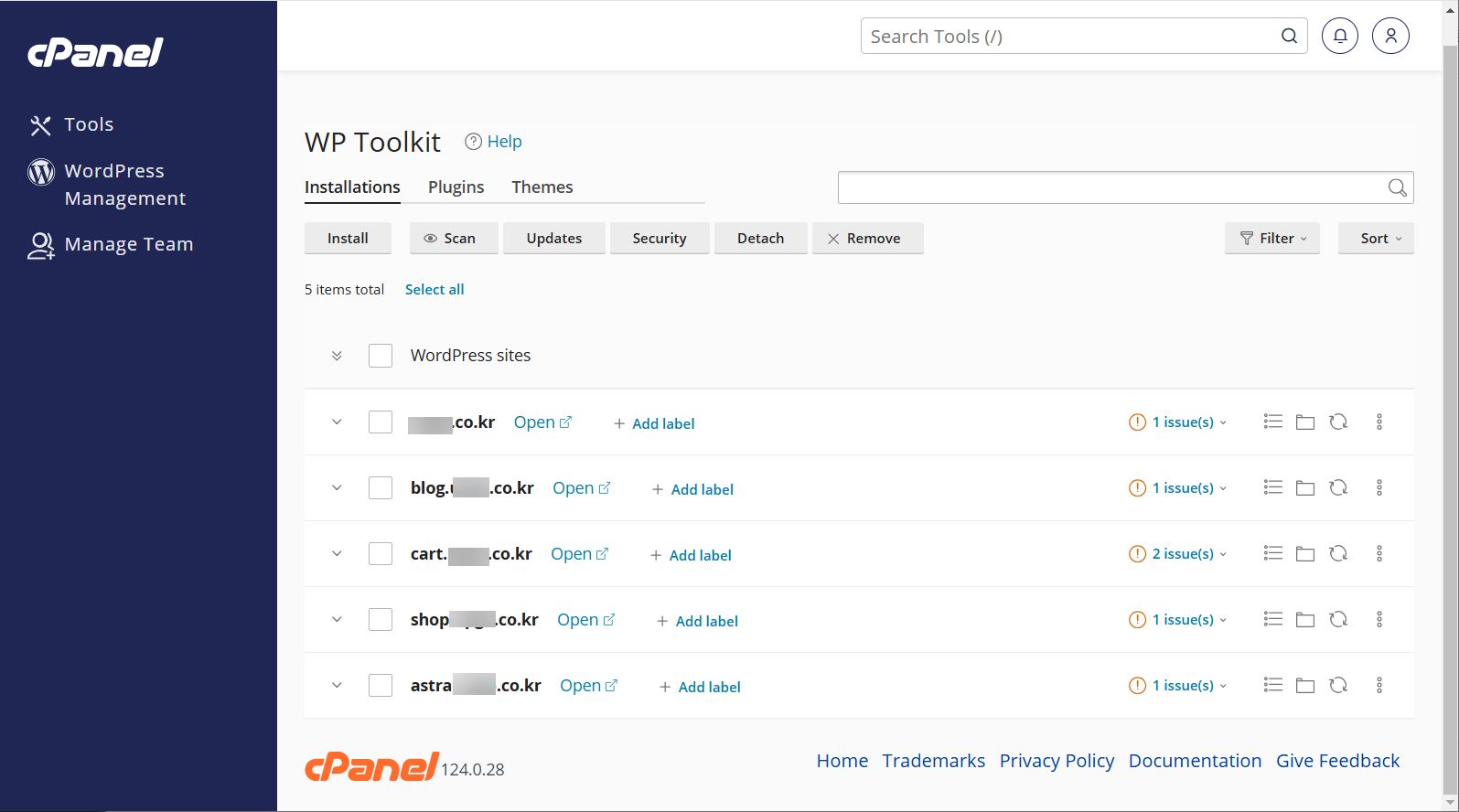Open three-dot menu for blog site row

1379,487
